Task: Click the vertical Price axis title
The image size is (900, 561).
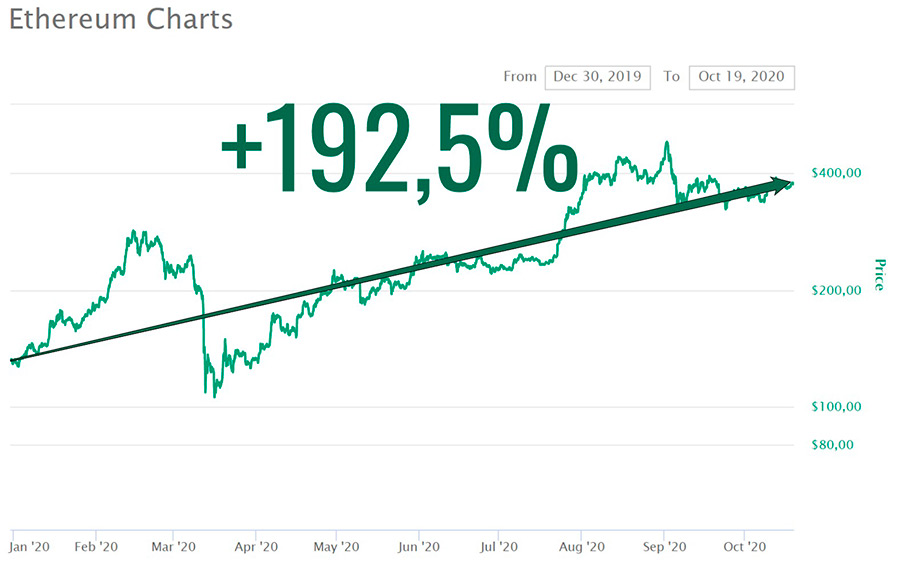Action: click(x=879, y=274)
